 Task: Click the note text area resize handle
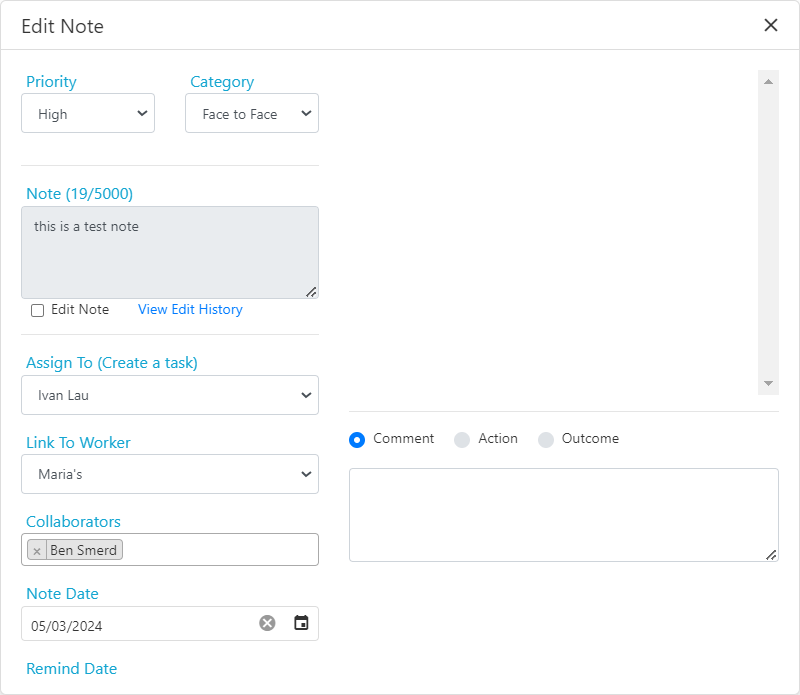311,292
